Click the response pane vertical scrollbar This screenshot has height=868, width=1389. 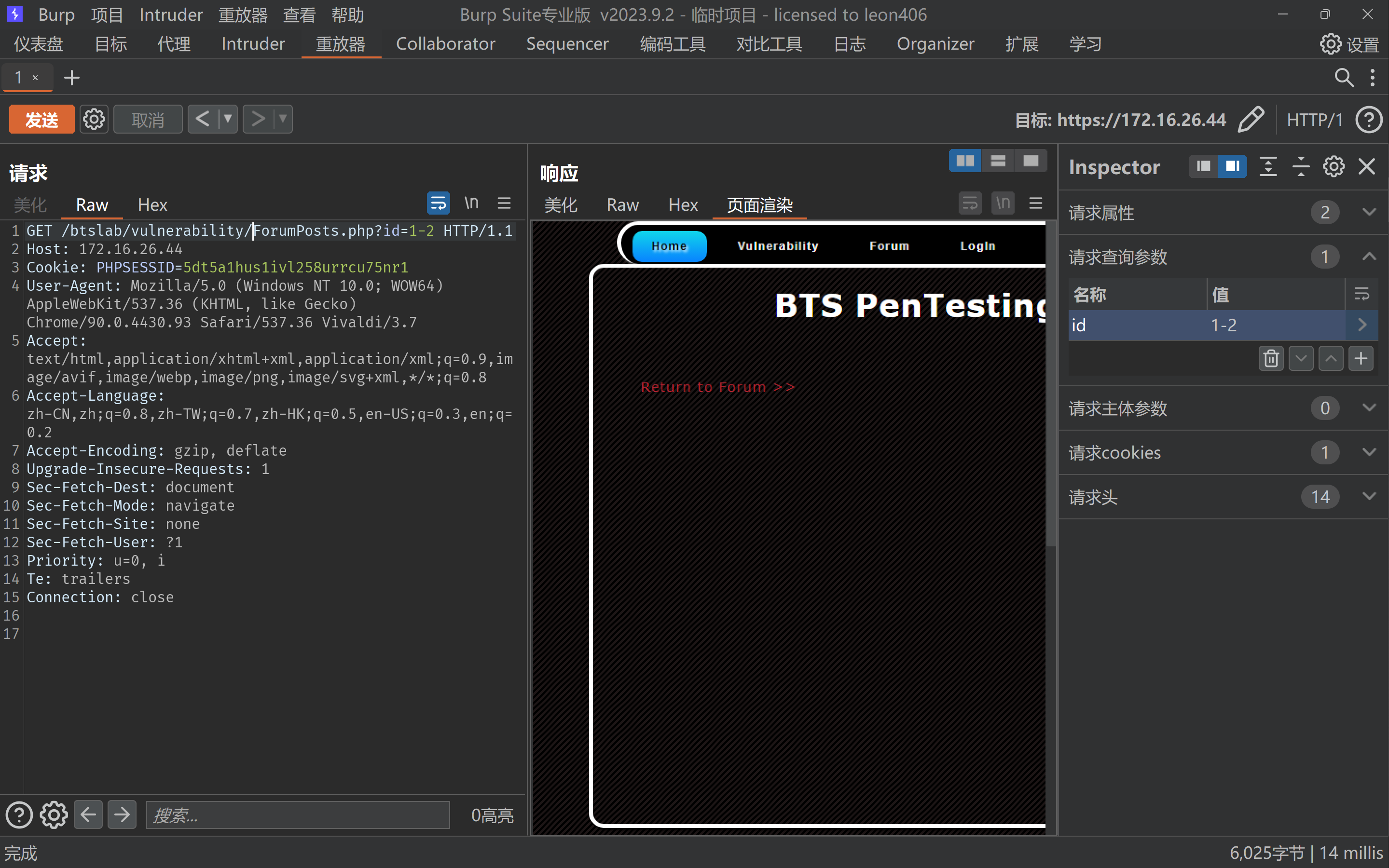(1050, 385)
